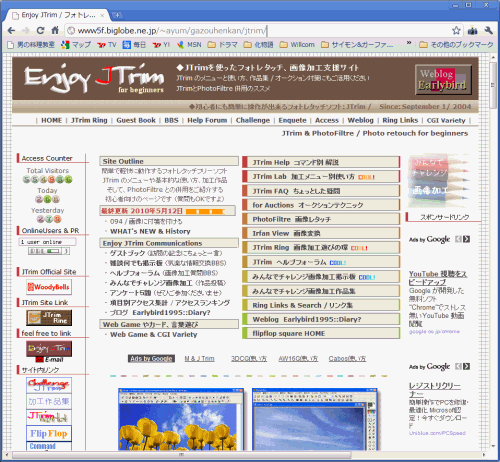This screenshot has height=462, width=500.
Task: Open the new tab button
Action: pyautogui.click(x=117, y=15)
